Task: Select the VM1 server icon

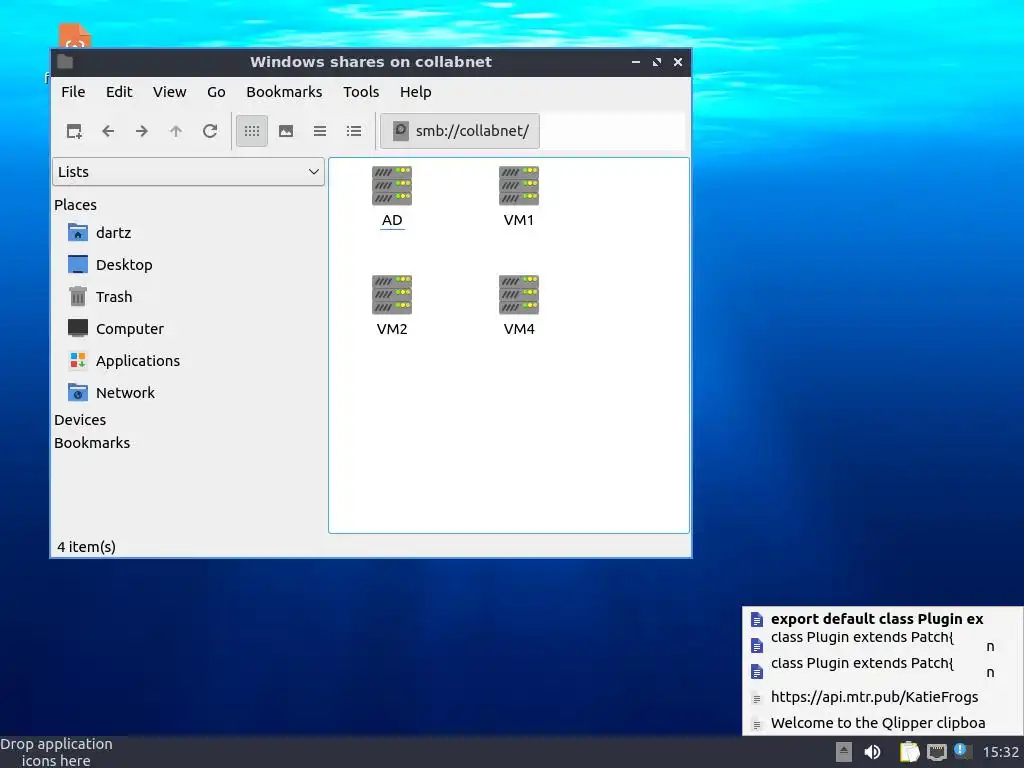Action: (519, 197)
